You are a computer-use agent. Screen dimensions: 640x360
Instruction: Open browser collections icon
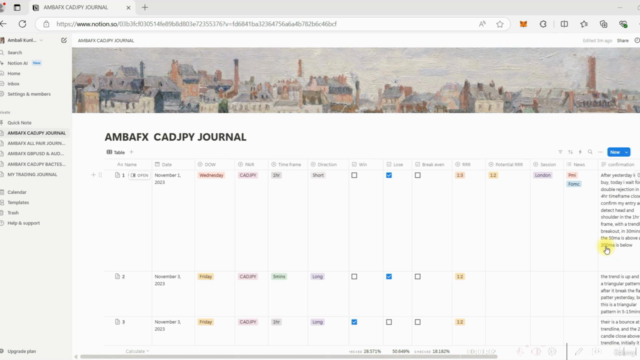(x=603, y=24)
